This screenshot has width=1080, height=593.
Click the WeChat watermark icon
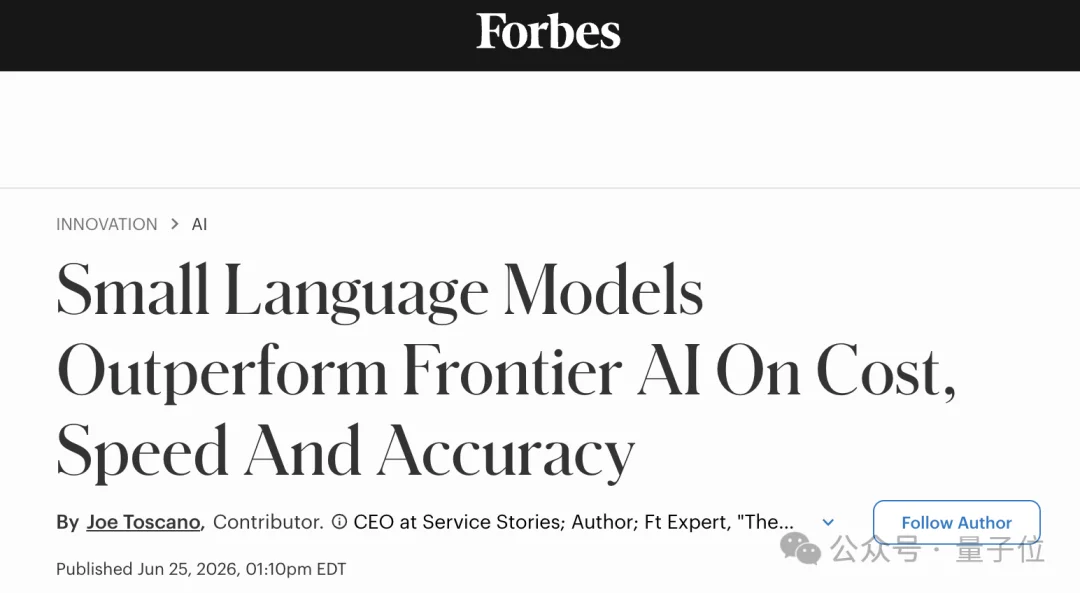click(800, 548)
